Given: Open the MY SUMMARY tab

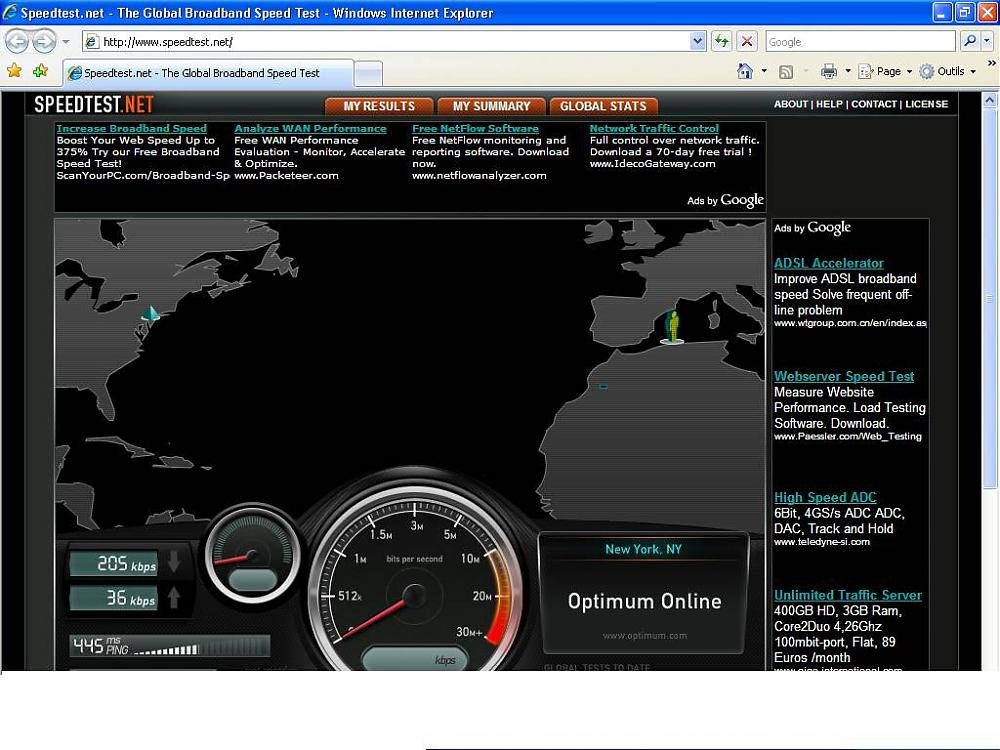Looking at the screenshot, I should pyautogui.click(x=491, y=106).
